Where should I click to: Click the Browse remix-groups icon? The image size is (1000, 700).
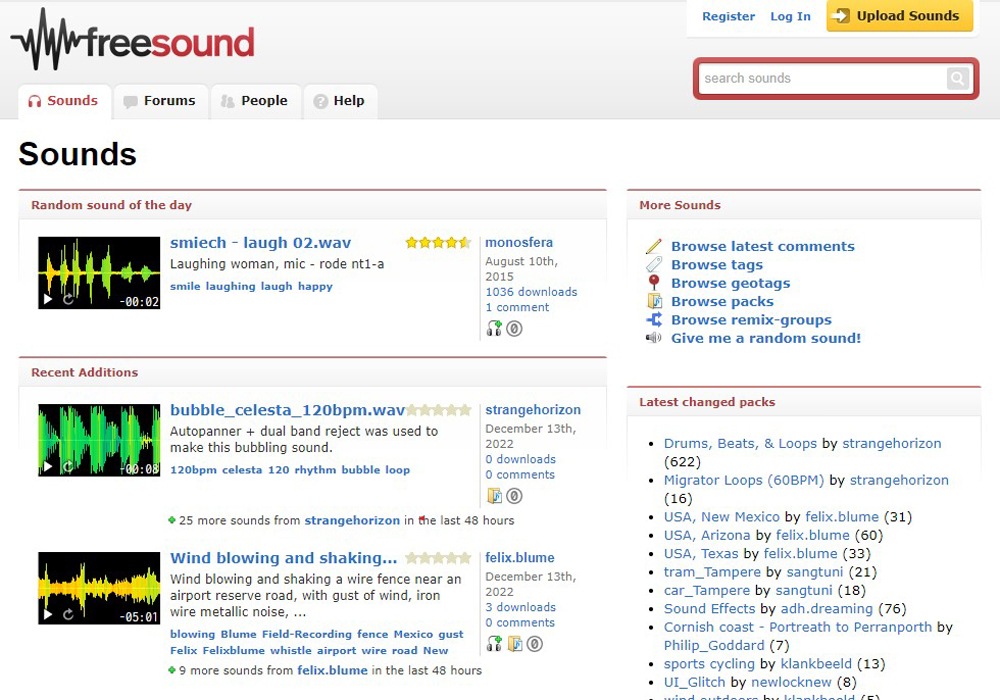656,320
